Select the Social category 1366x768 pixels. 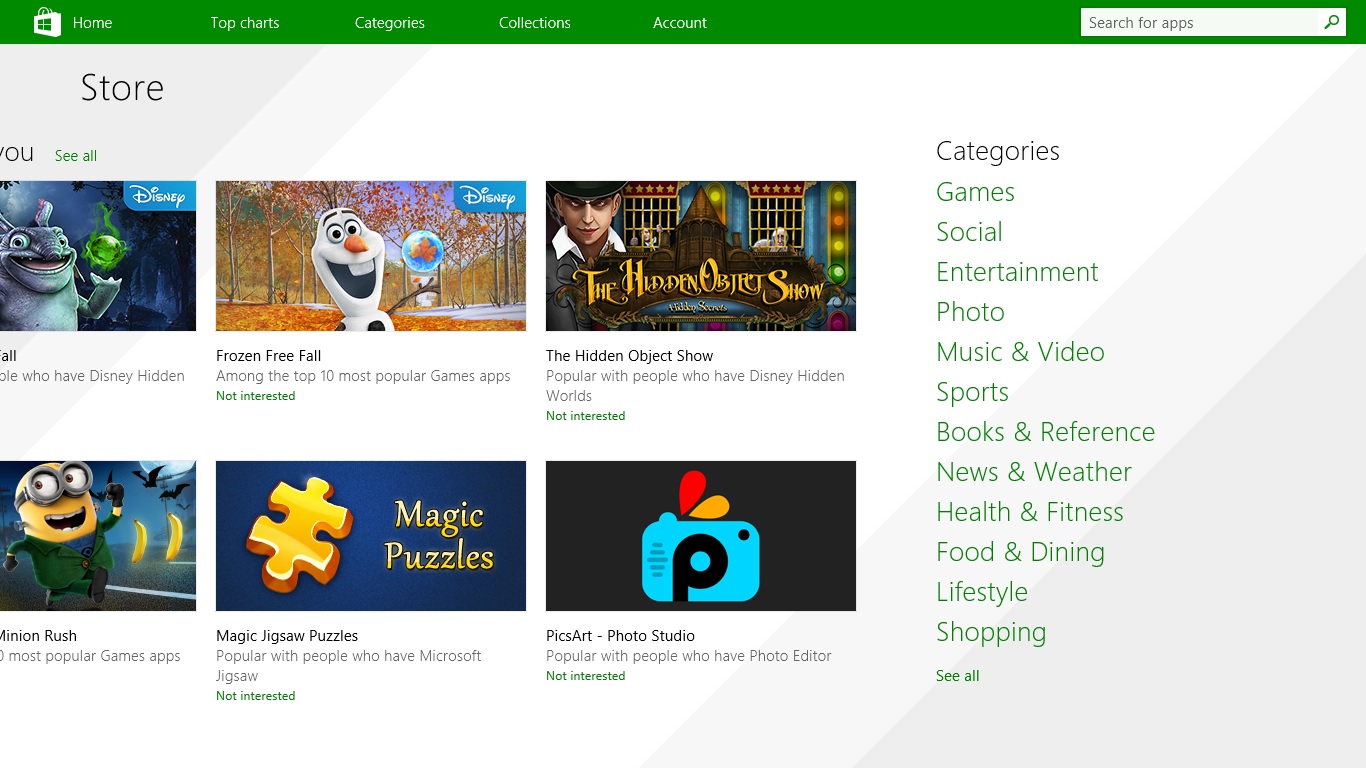(969, 232)
